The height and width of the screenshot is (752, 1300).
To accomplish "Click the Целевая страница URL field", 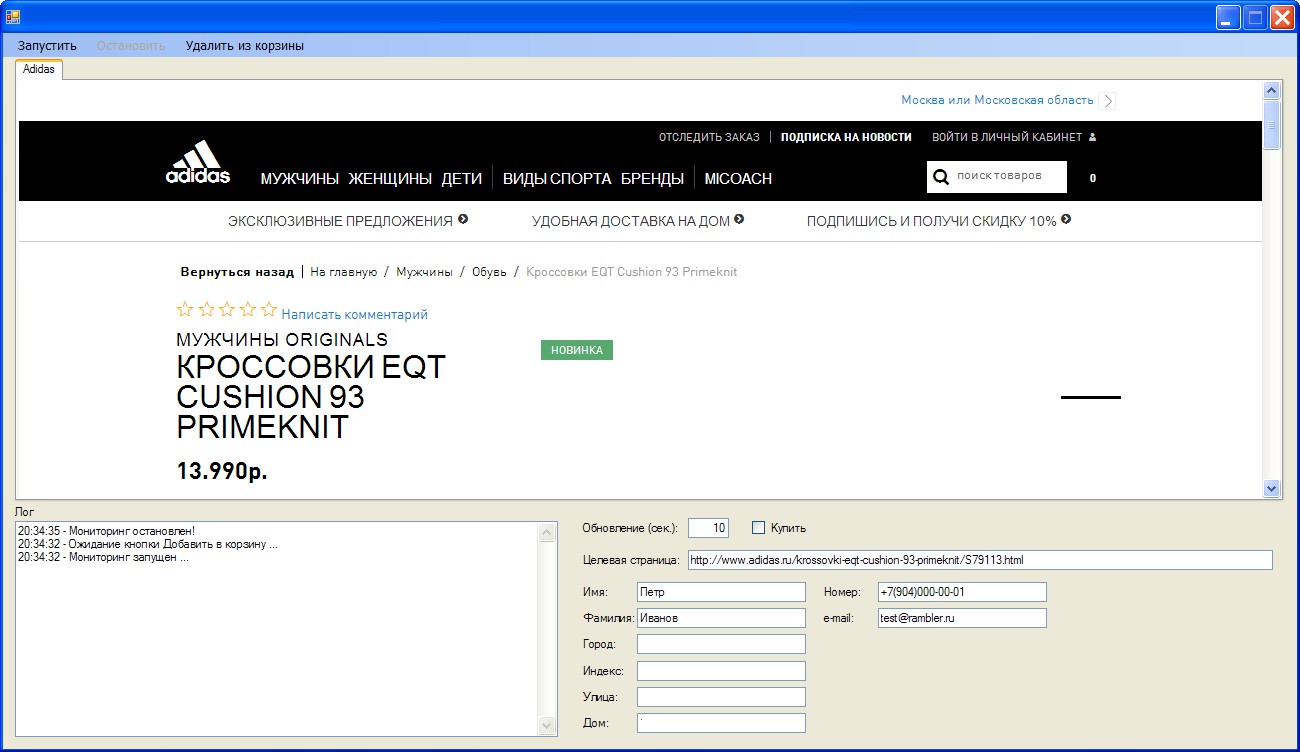I will pos(980,560).
